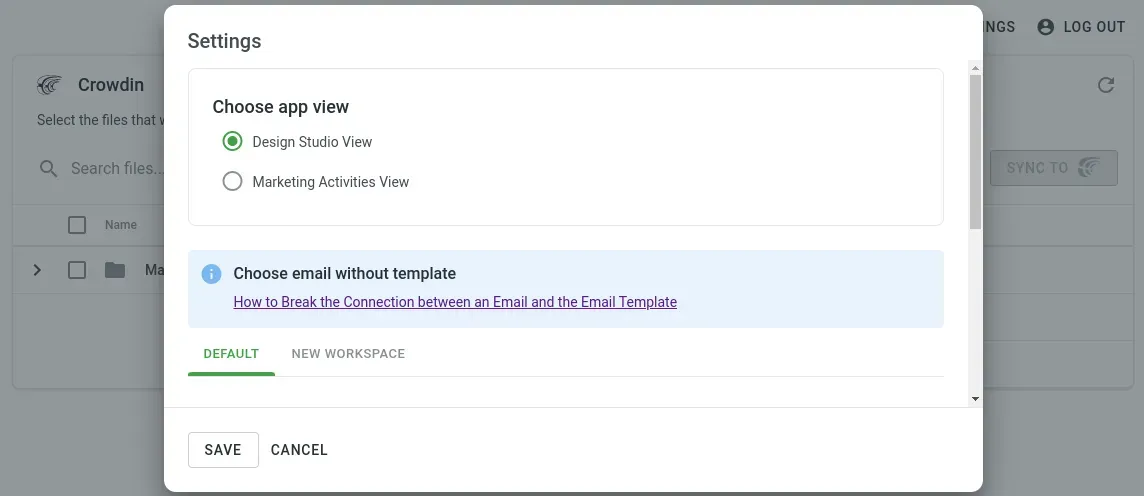
Task: Click the Crowdin logo icon
Action: (49, 85)
